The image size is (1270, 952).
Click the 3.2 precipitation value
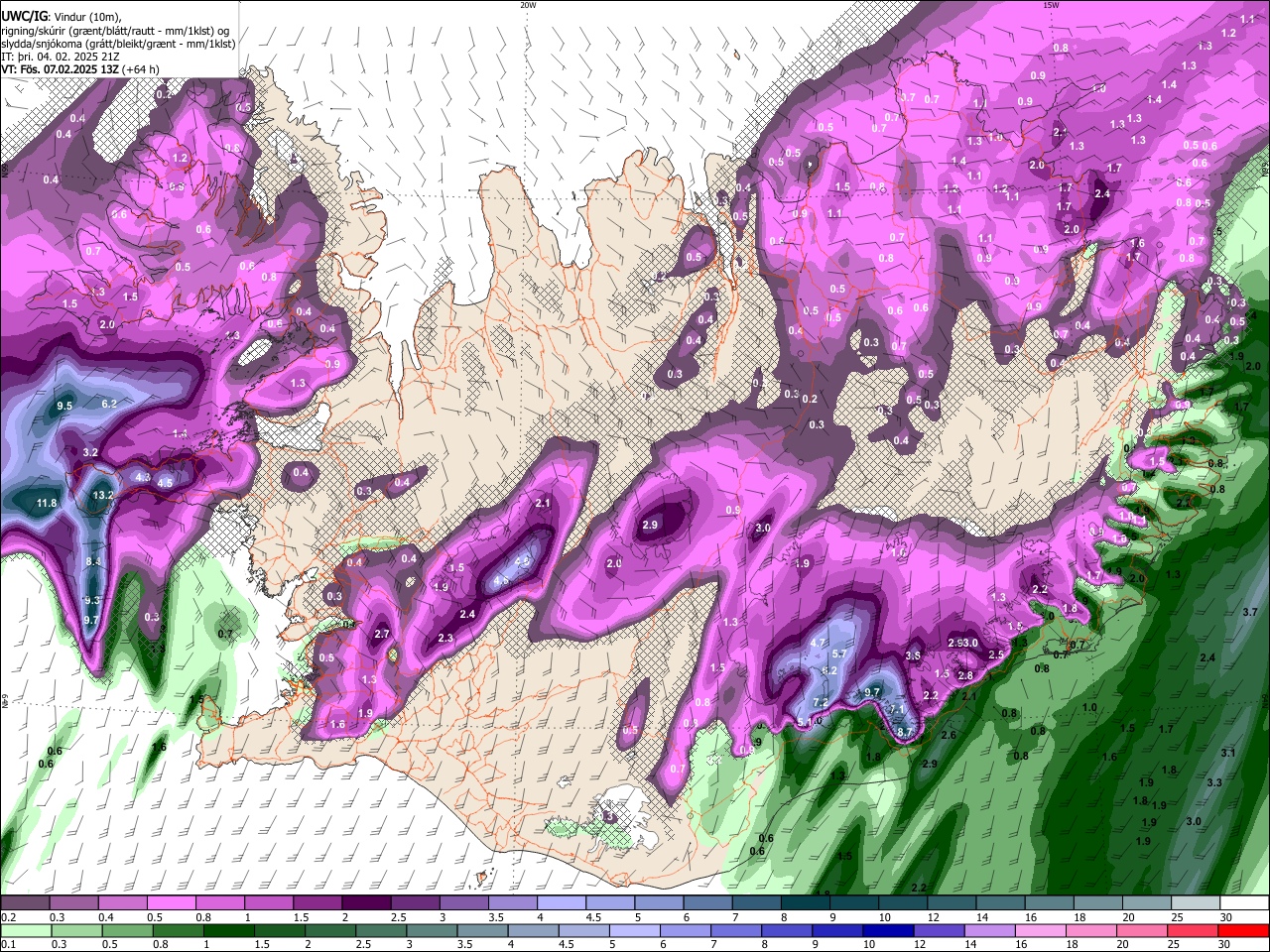click(x=90, y=452)
